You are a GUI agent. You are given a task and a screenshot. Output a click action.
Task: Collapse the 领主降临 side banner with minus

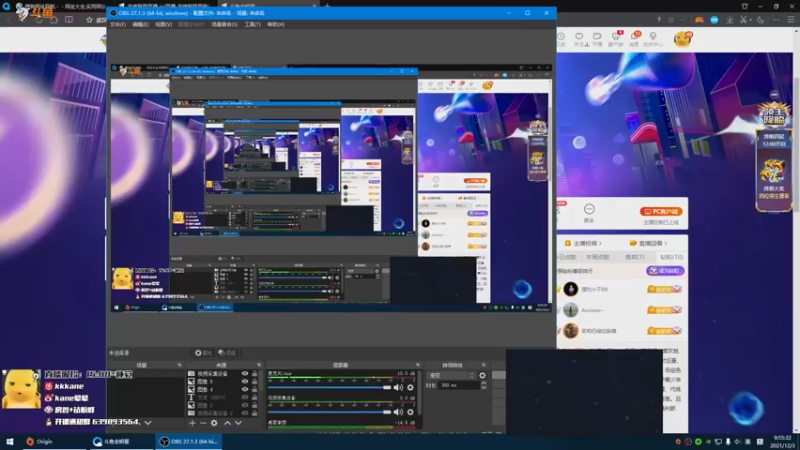pyautogui.click(x=774, y=94)
